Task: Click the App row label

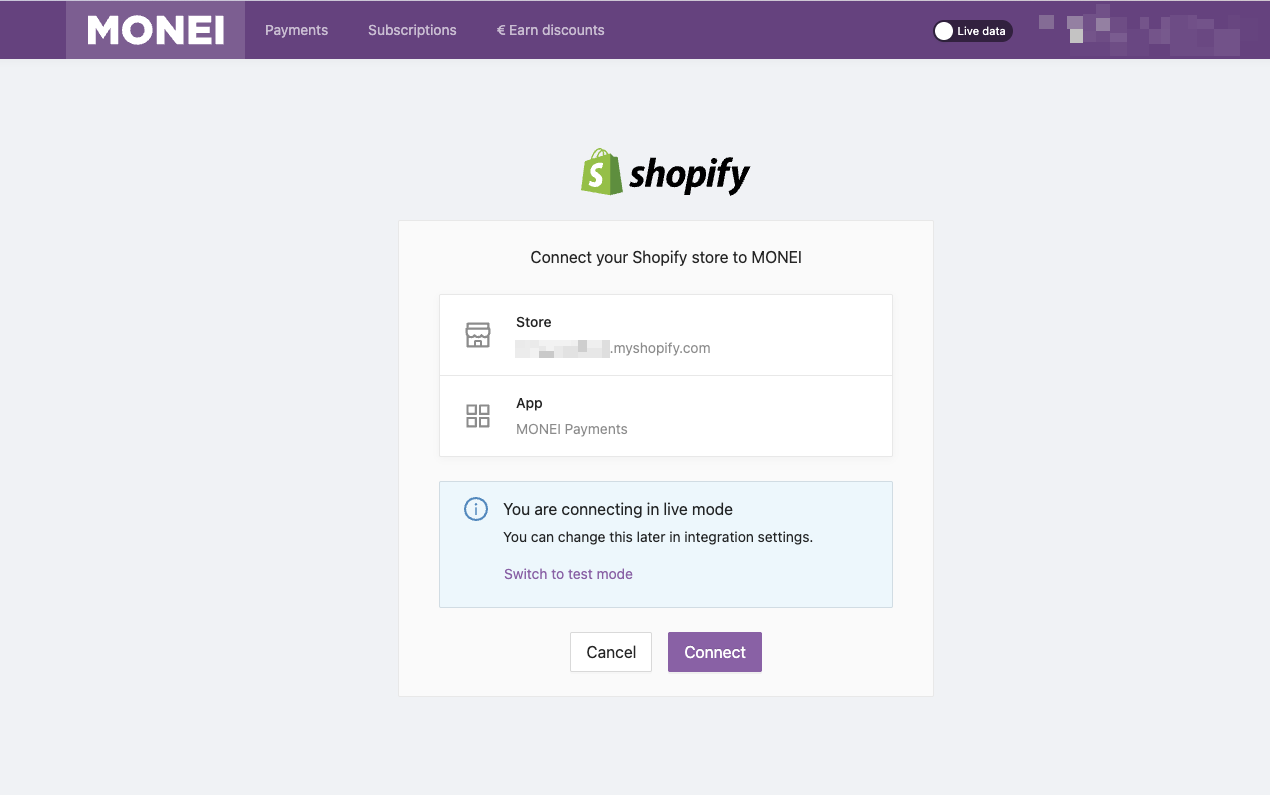Action: tap(529, 403)
